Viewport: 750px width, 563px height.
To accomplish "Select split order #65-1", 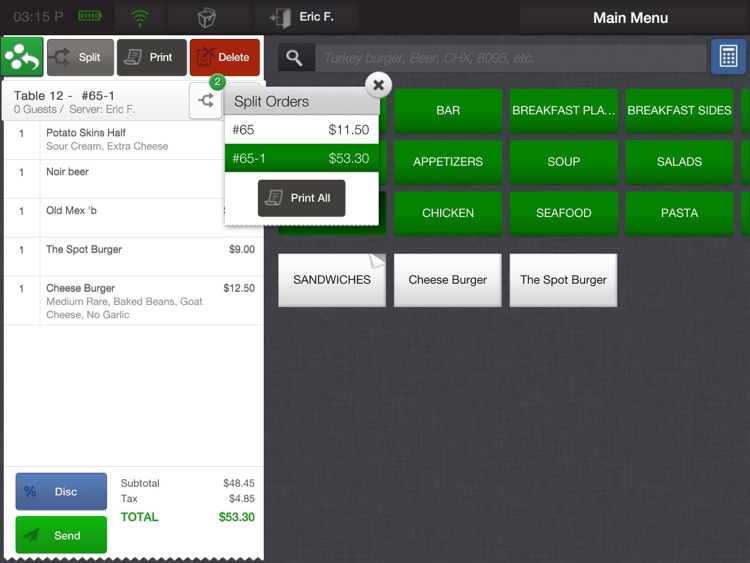I will click(x=301, y=158).
